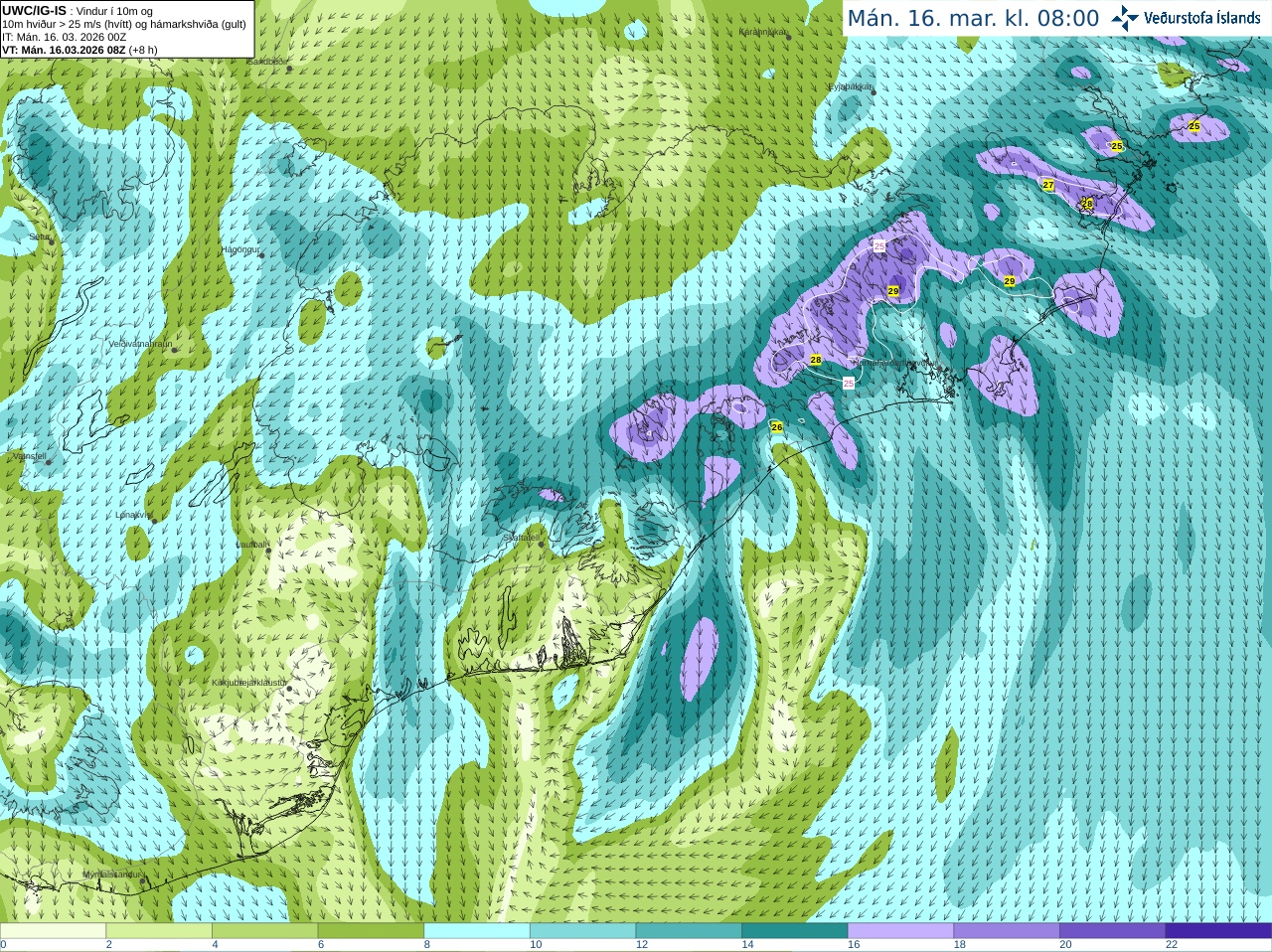Click the Veiðivatnahraun station label

pos(140,343)
